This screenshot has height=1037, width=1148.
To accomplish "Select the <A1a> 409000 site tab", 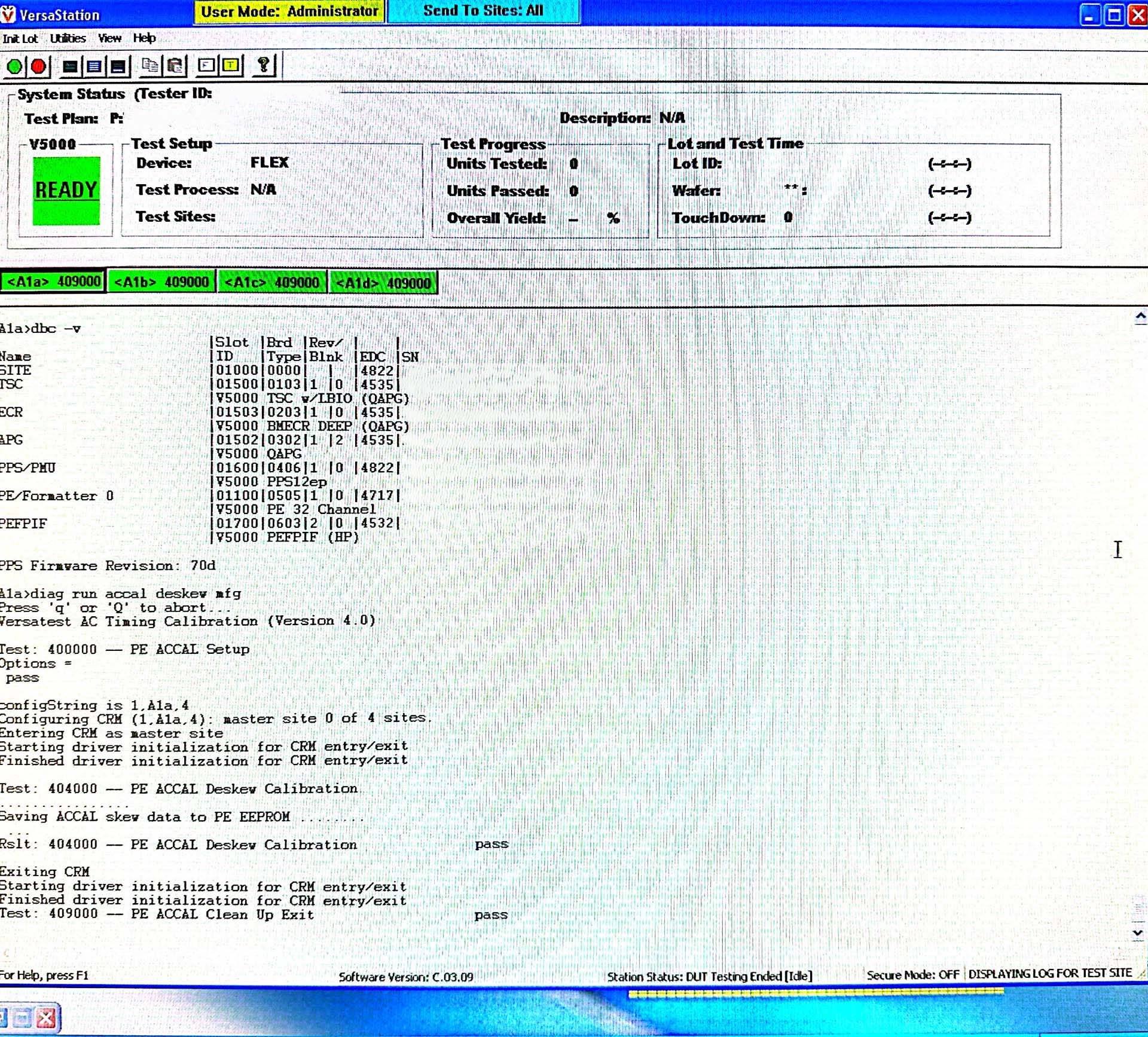I will click(x=53, y=282).
